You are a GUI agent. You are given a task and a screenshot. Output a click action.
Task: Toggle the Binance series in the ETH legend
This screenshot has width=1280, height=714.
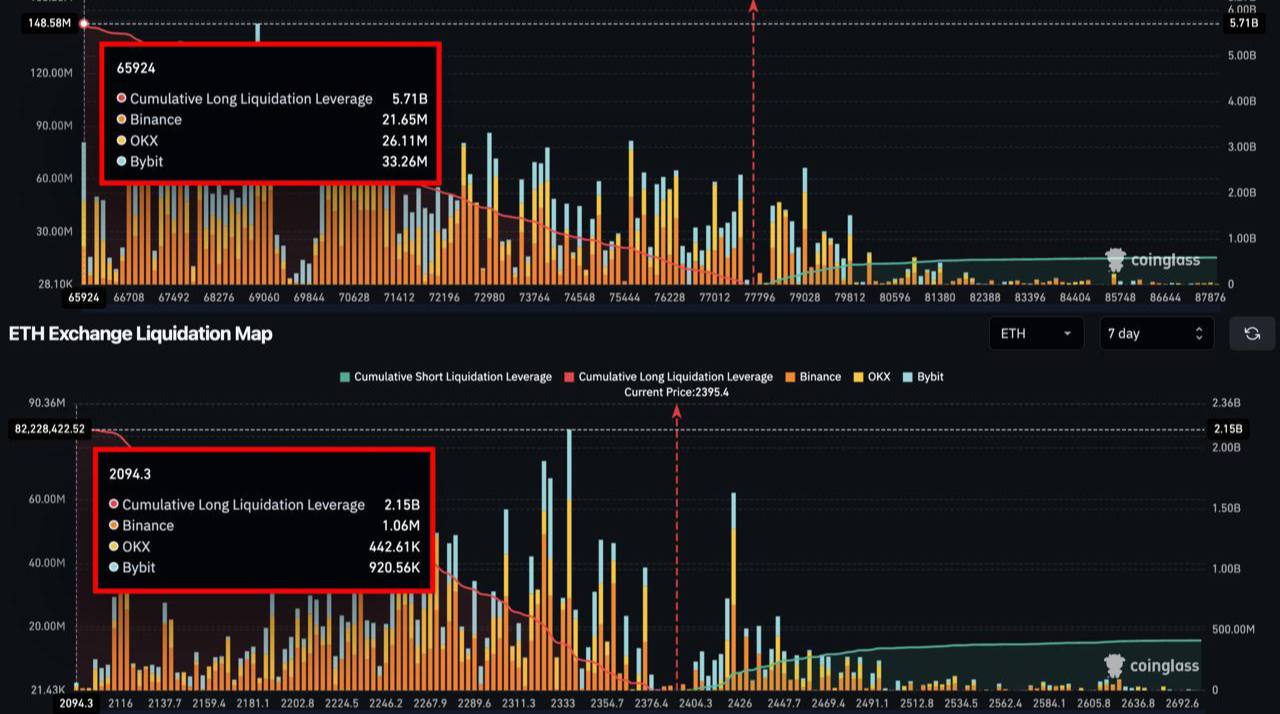pos(812,377)
